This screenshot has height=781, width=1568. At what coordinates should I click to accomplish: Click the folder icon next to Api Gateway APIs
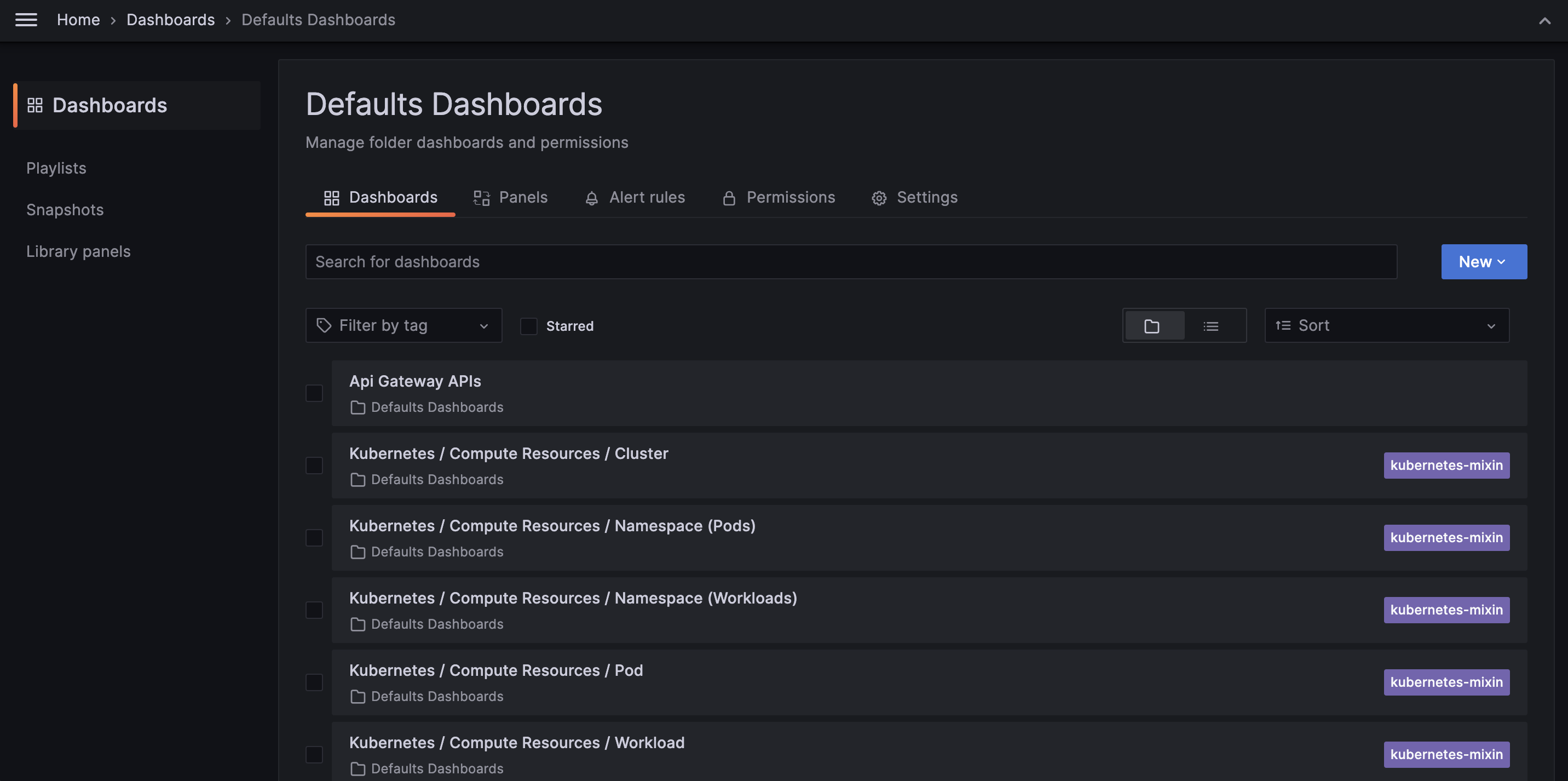pos(358,408)
